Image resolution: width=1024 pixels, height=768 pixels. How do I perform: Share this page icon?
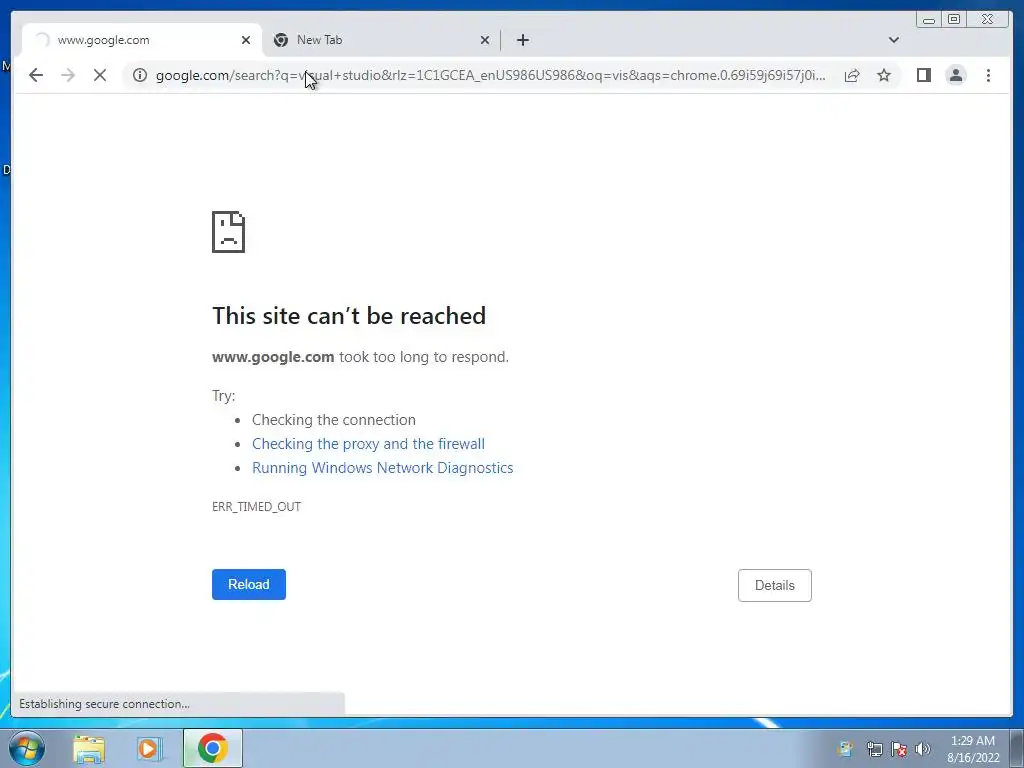pyautogui.click(x=852, y=75)
